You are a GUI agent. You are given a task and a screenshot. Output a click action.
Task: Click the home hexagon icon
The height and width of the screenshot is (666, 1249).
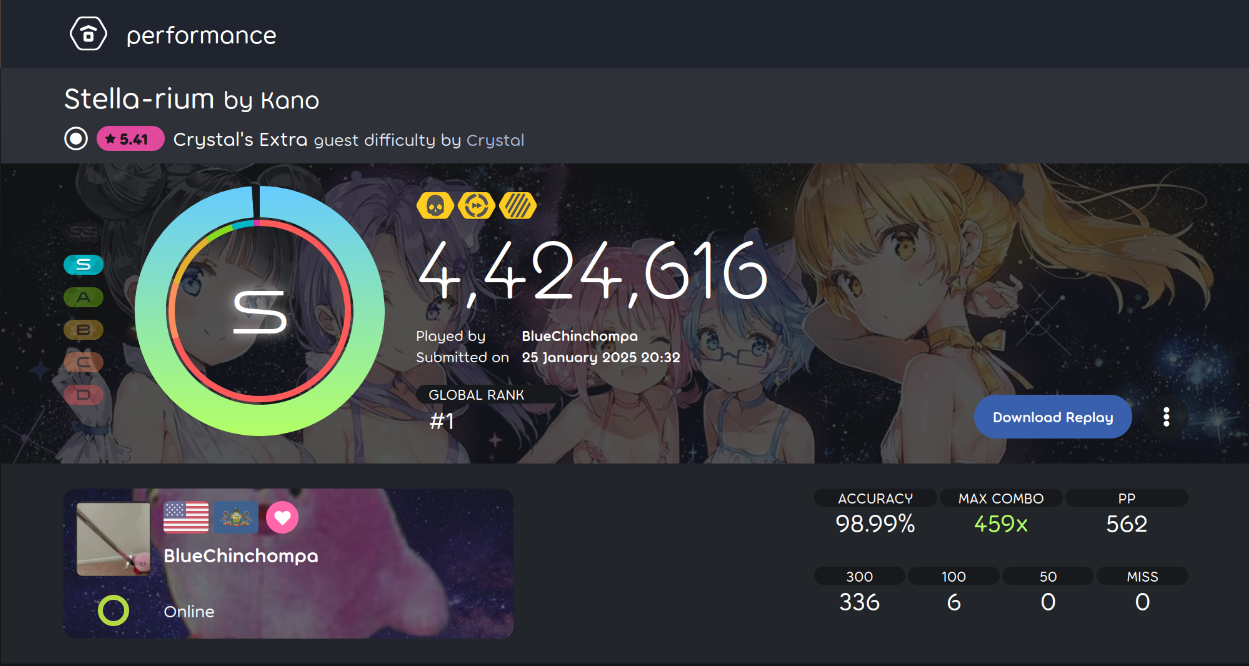point(88,34)
